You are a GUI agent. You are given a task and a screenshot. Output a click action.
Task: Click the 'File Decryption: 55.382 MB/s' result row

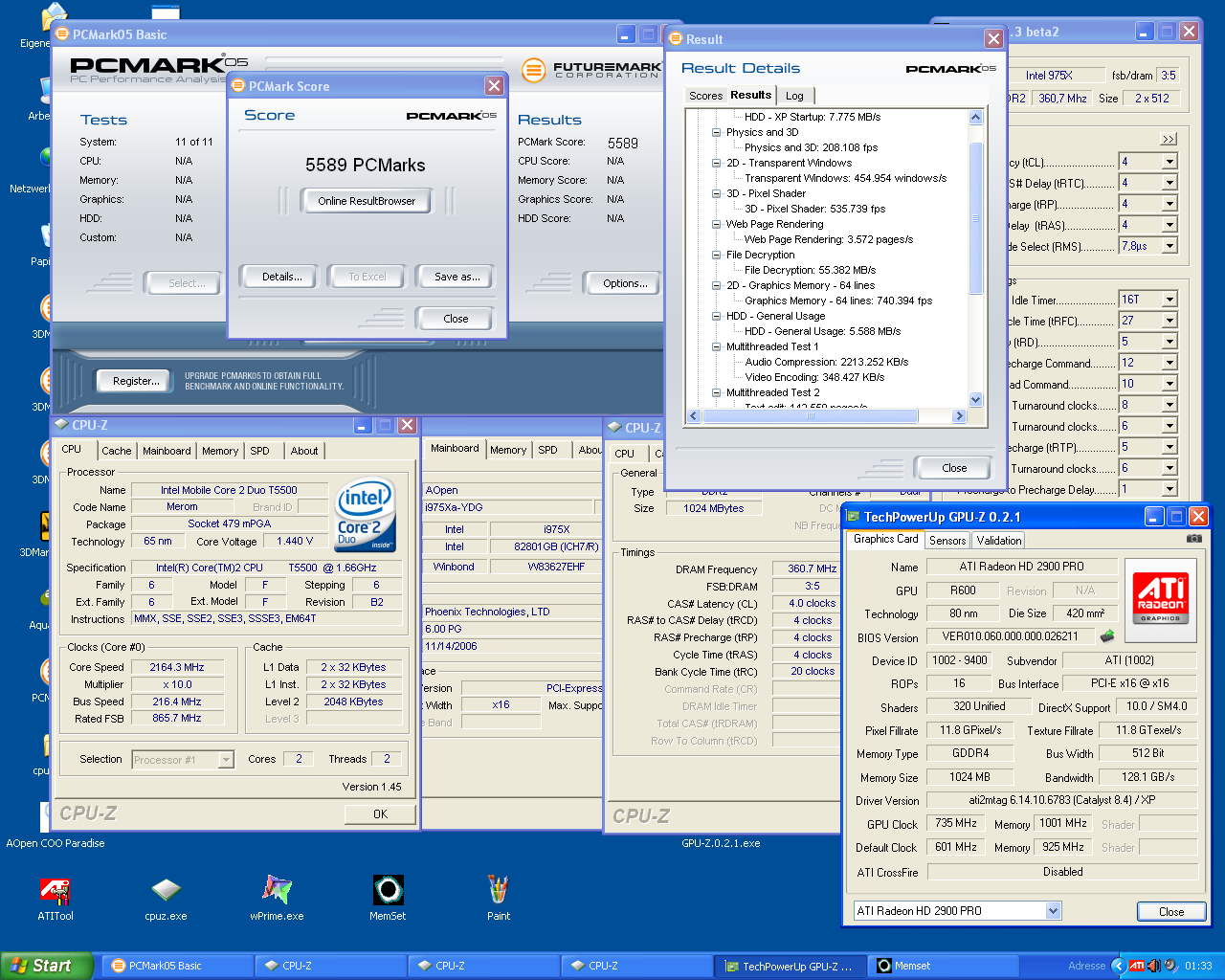click(810, 270)
